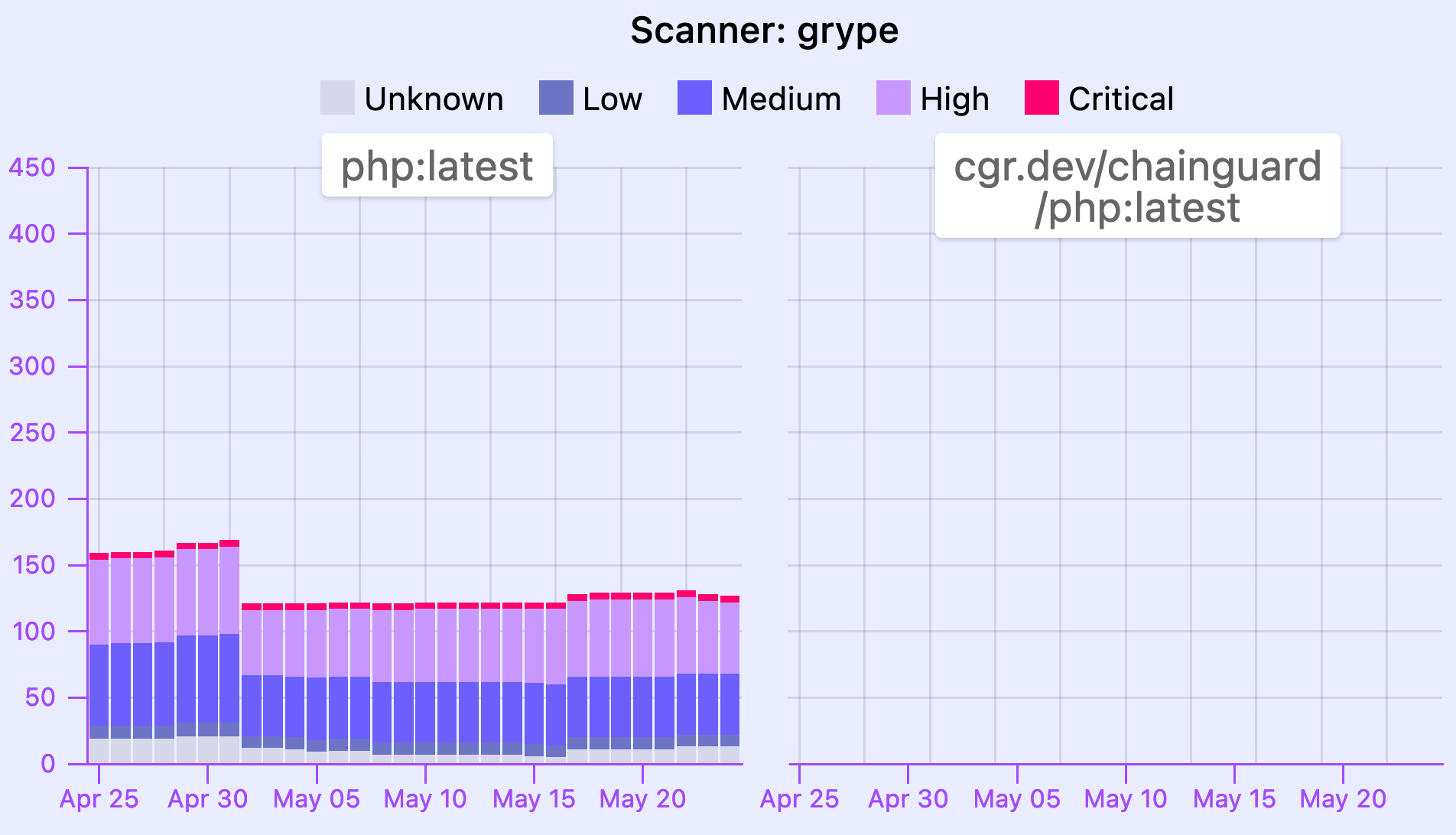1456x835 pixels.
Task: Click May 15 label under php:latest chart
Action: 534,799
